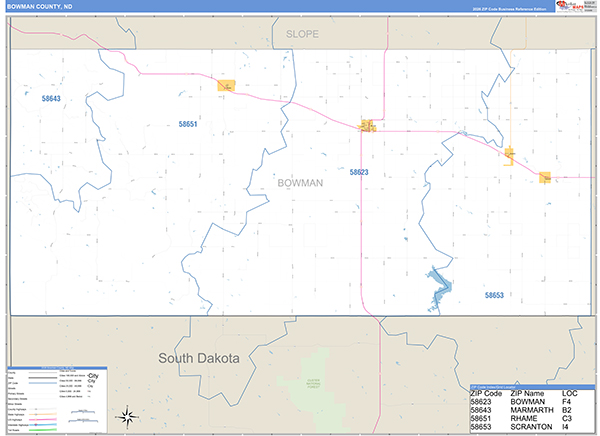Click the 58643 ZIP label on map

(51, 99)
